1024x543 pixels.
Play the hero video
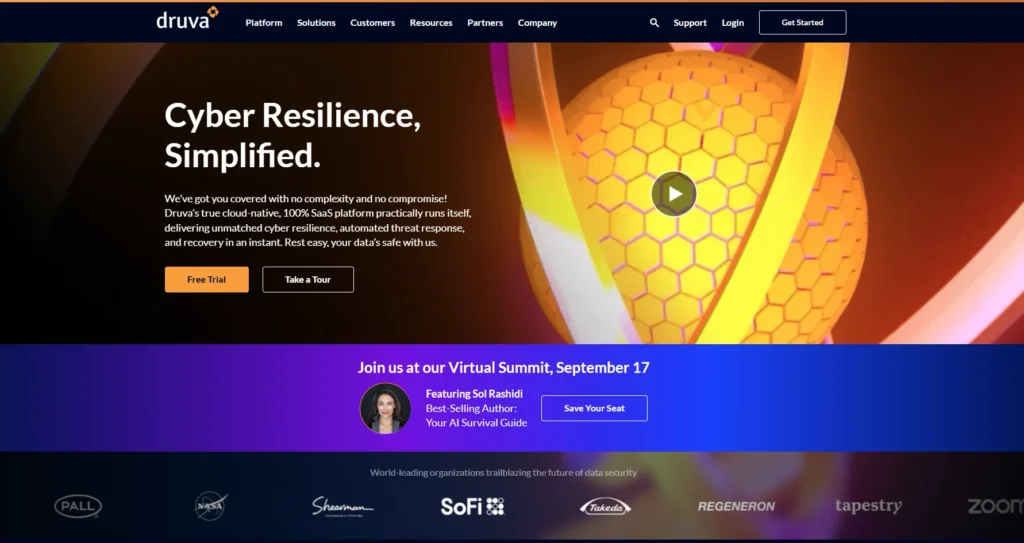674,193
